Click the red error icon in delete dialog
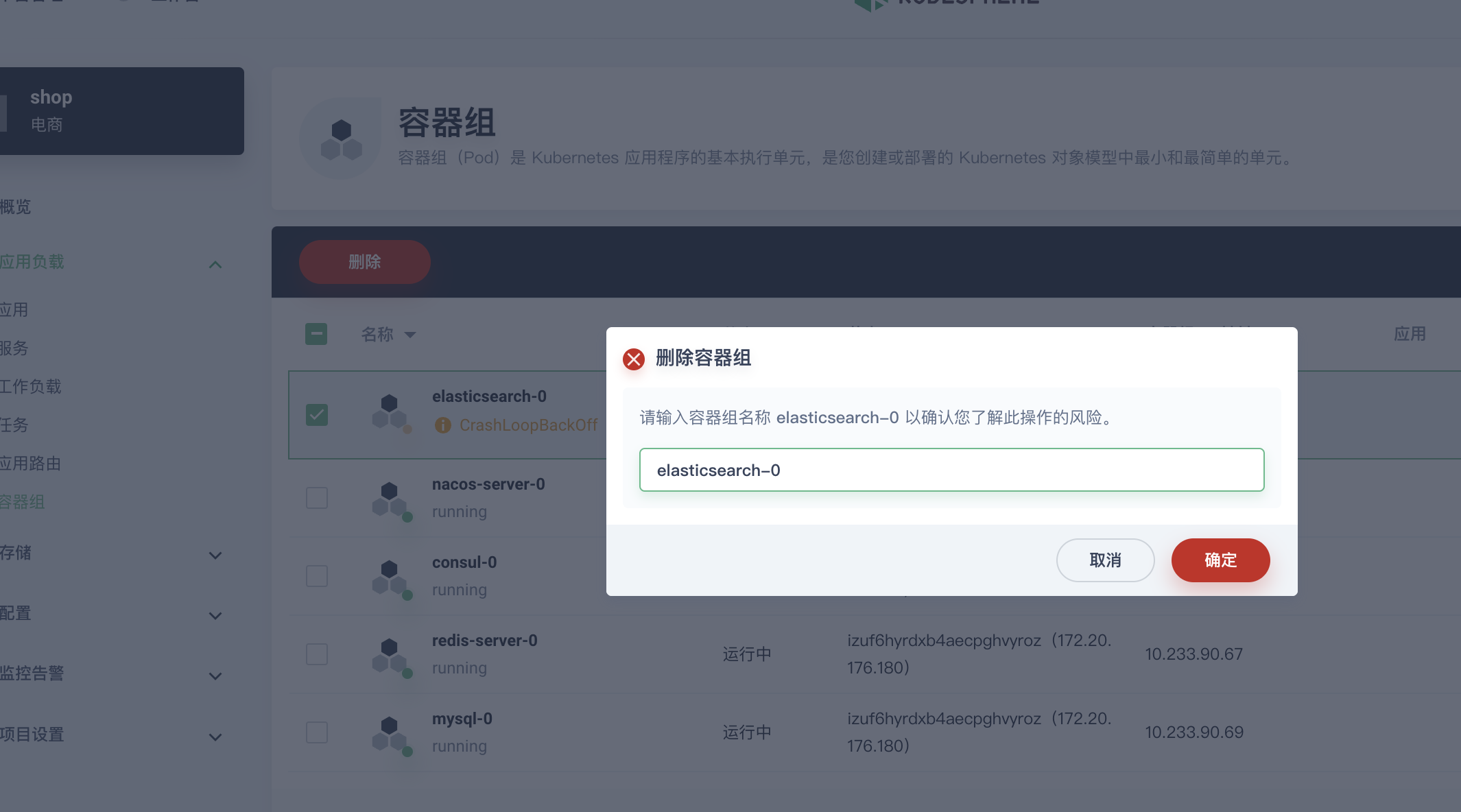The image size is (1461, 812). click(634, 359)
